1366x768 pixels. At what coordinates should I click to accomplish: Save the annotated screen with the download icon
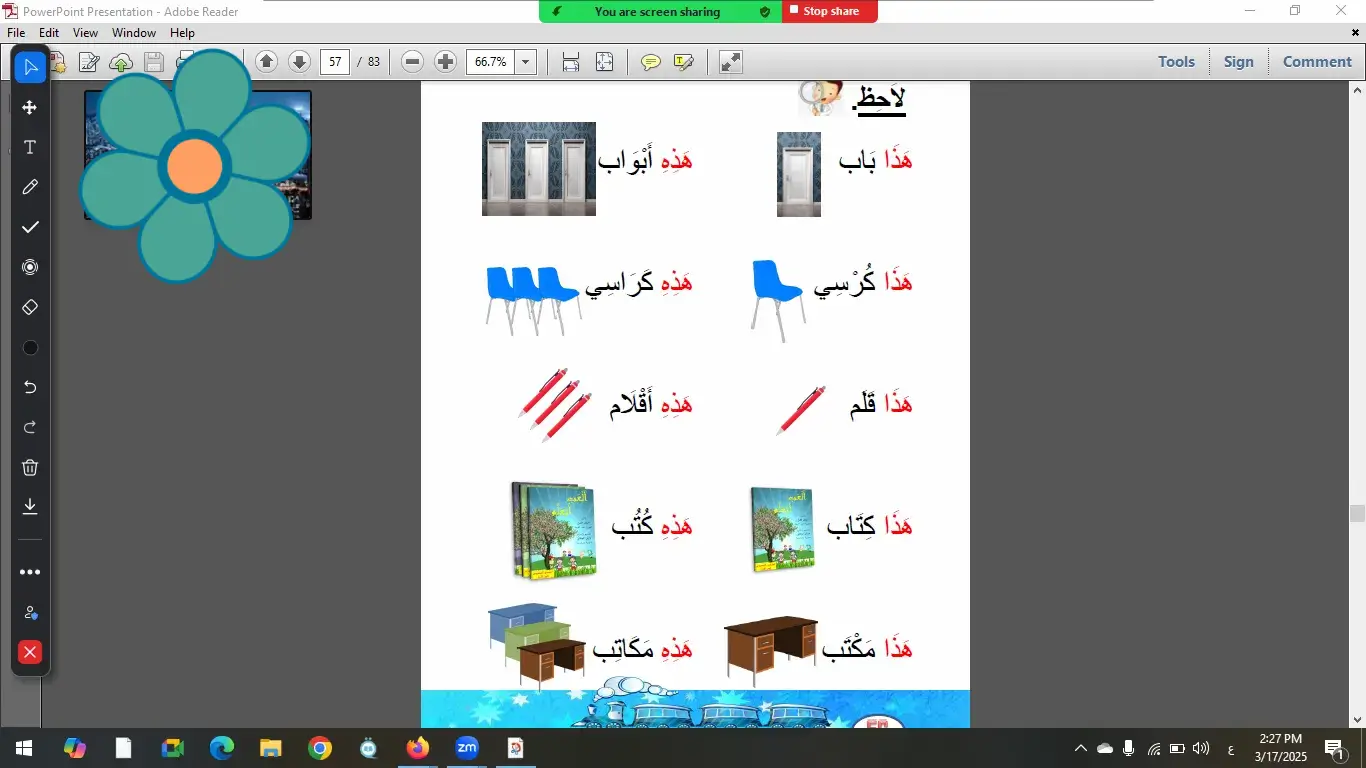pos(29,507)
